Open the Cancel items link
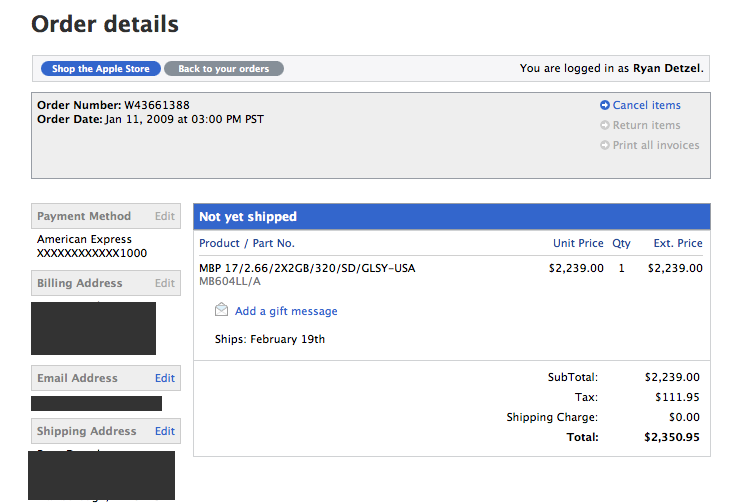This screenshot has width=741, height=504. point(646,105)
